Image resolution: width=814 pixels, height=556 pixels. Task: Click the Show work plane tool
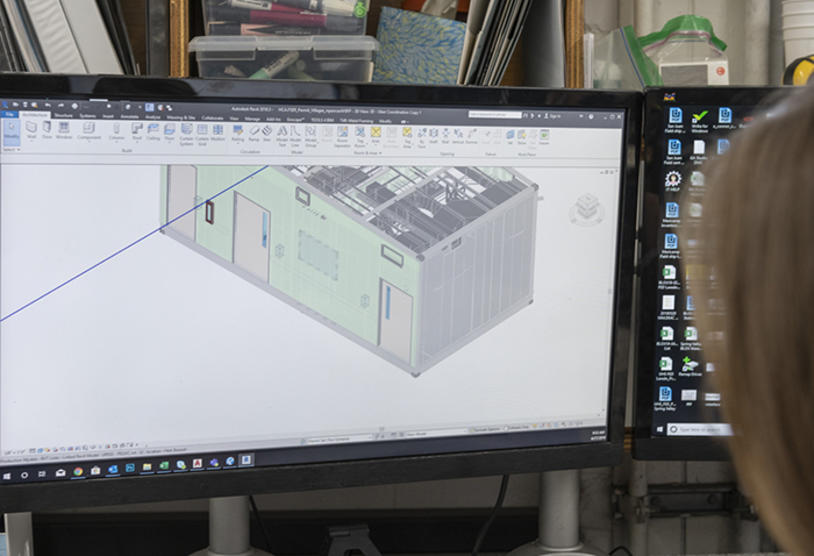coord(522,138)
